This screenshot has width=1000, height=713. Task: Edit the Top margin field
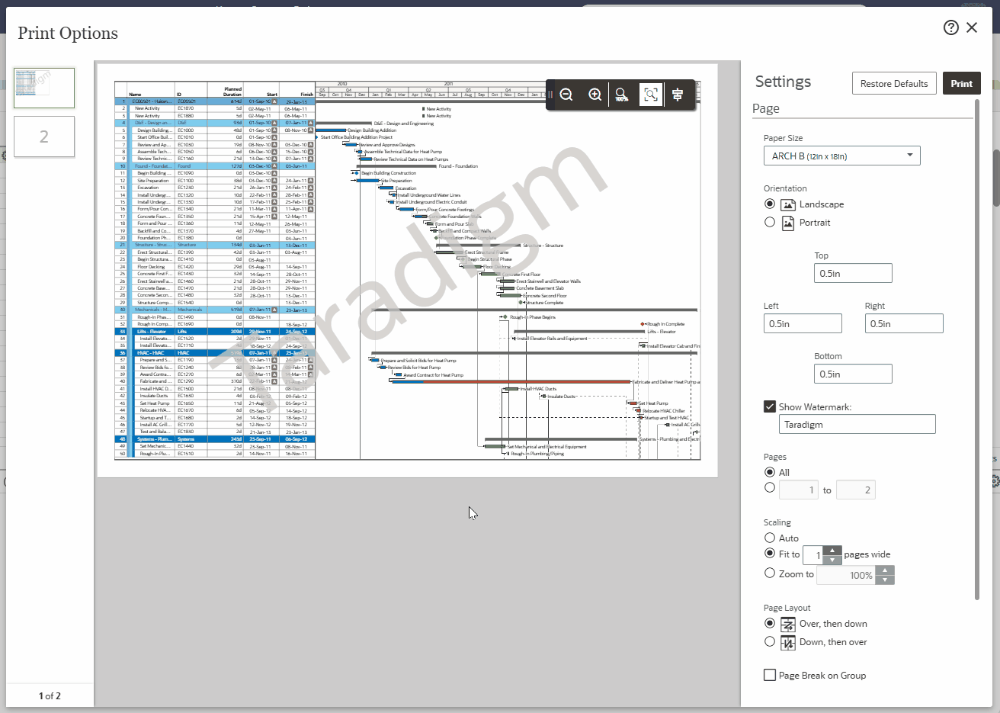(x=853, y=274)
